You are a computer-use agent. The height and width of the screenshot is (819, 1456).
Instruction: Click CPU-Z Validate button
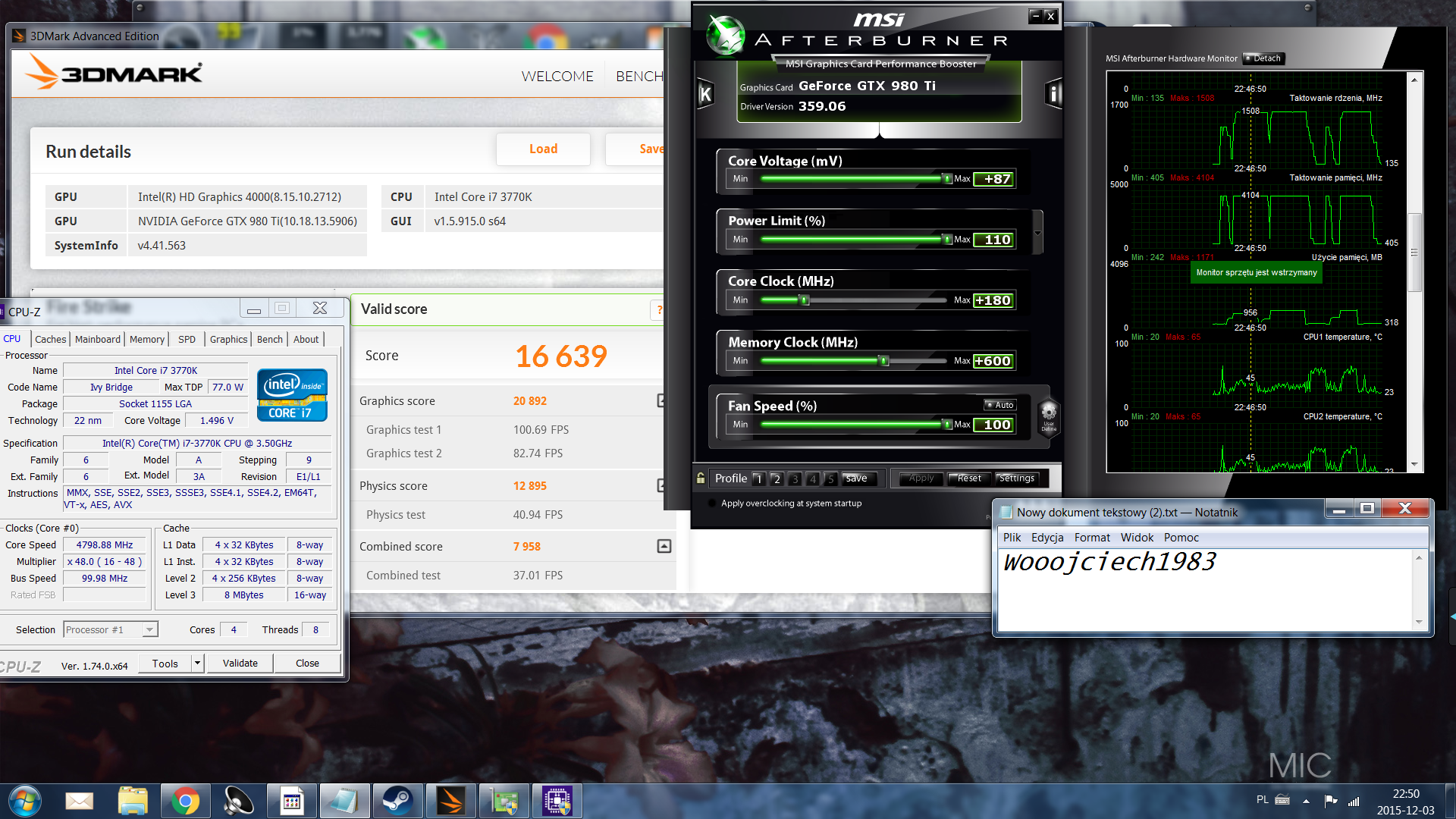click(240, 663)
